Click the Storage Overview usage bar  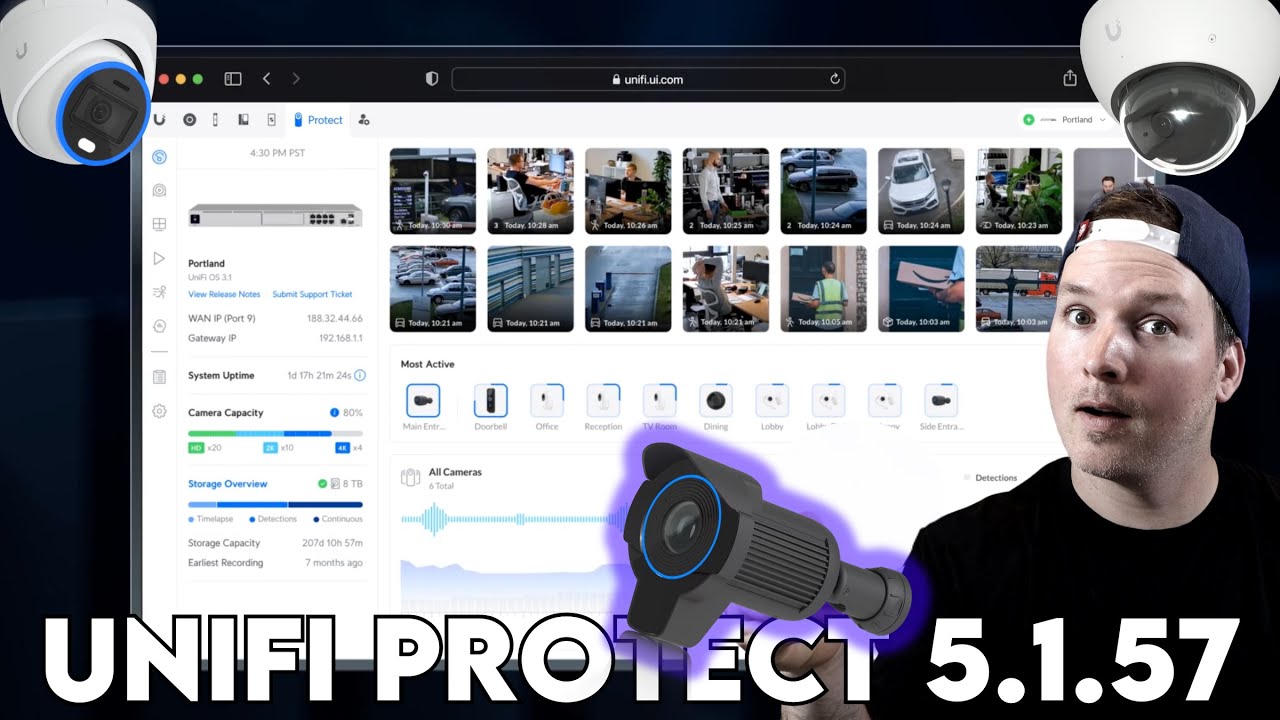[x=275, y=505]
